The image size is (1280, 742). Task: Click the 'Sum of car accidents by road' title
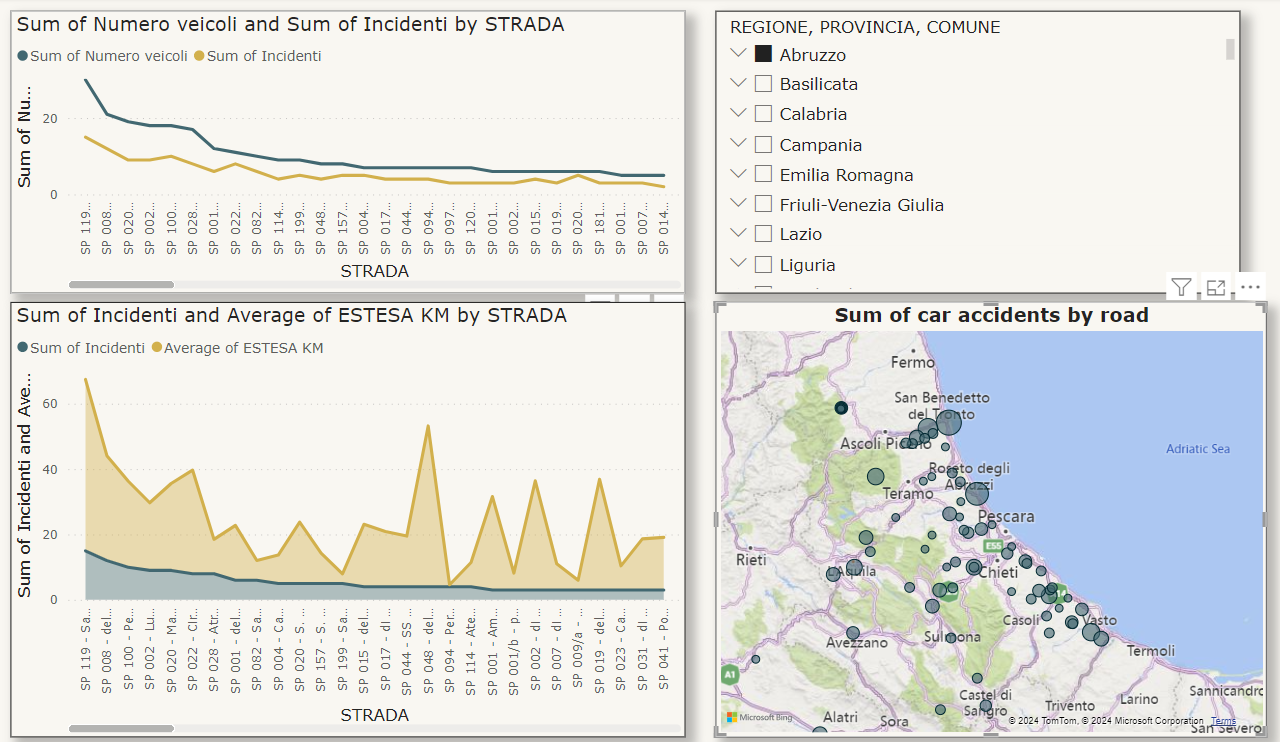coord(991,316)
